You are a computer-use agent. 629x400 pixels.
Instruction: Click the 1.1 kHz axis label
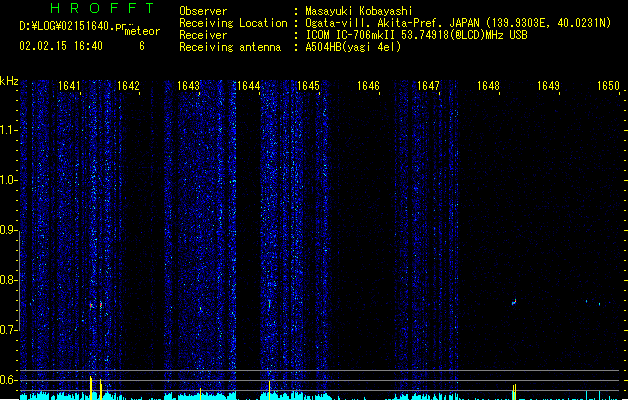click(8, 130)
